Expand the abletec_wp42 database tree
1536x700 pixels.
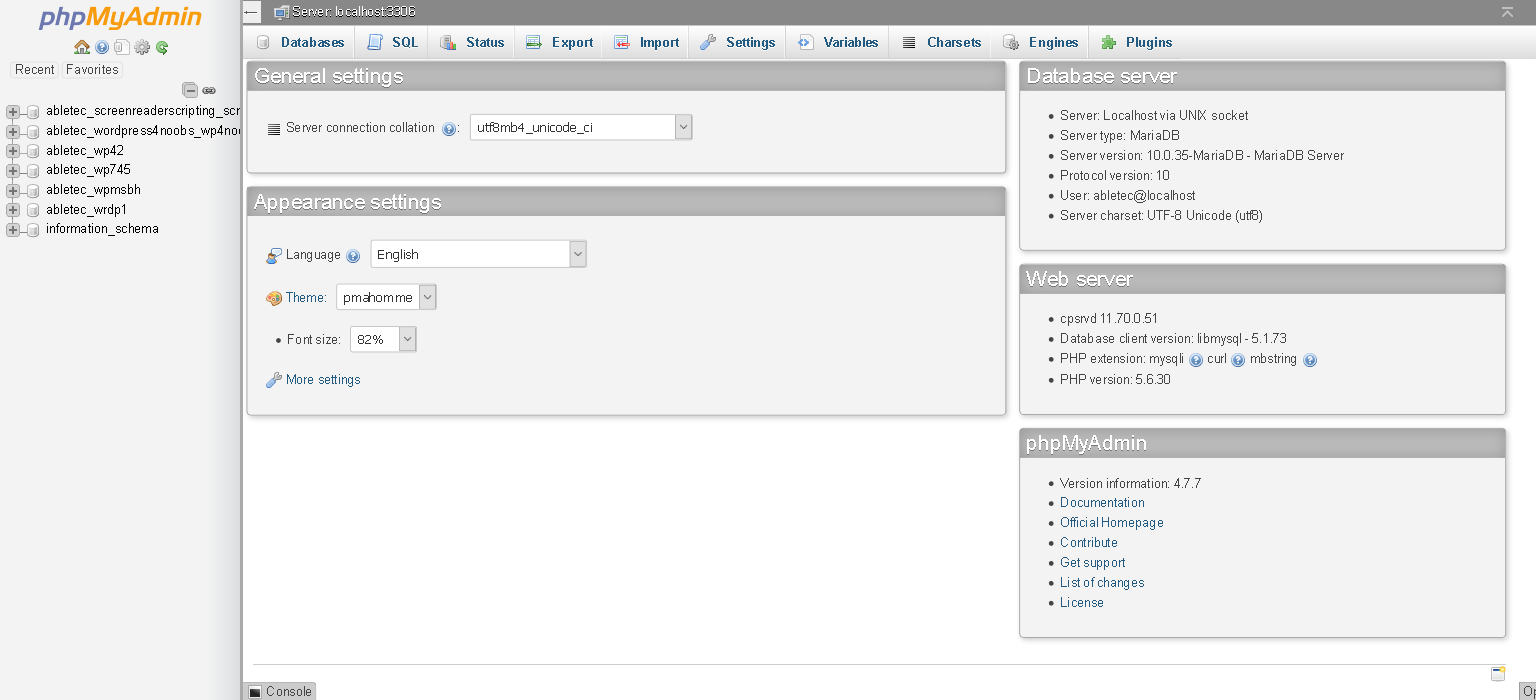tap(13, 151)
